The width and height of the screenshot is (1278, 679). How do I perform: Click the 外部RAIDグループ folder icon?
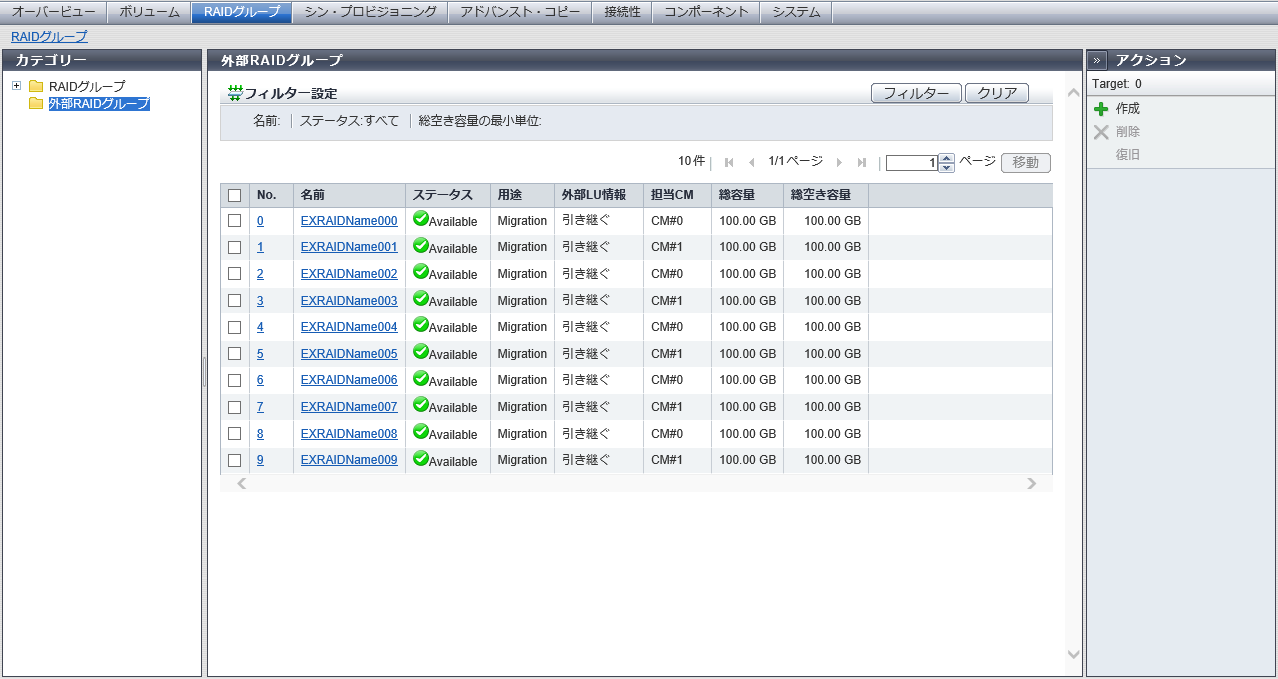click(x=36, y=104)
